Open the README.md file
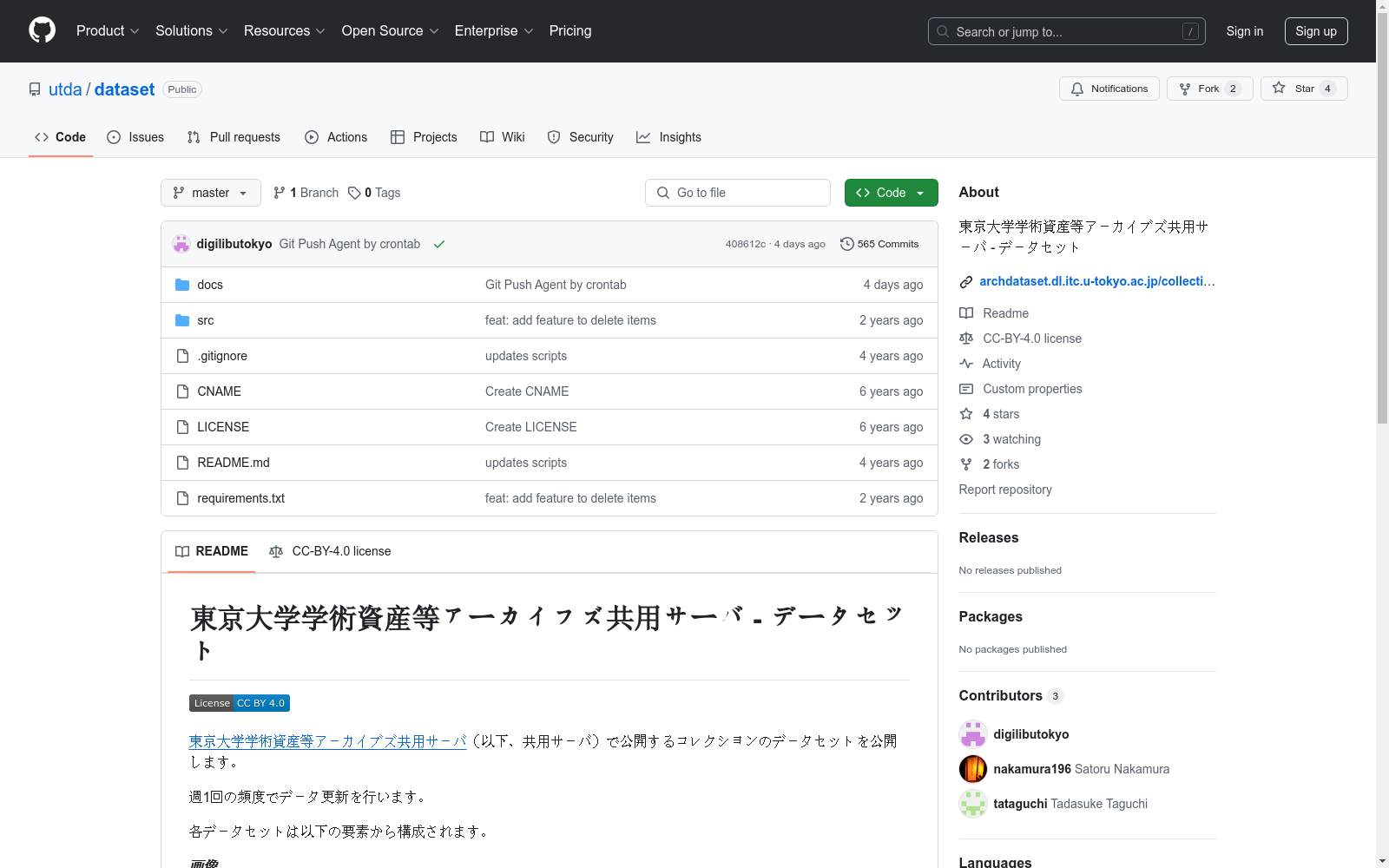Screen dimensions: 1389x868 [x=234, y=463]
